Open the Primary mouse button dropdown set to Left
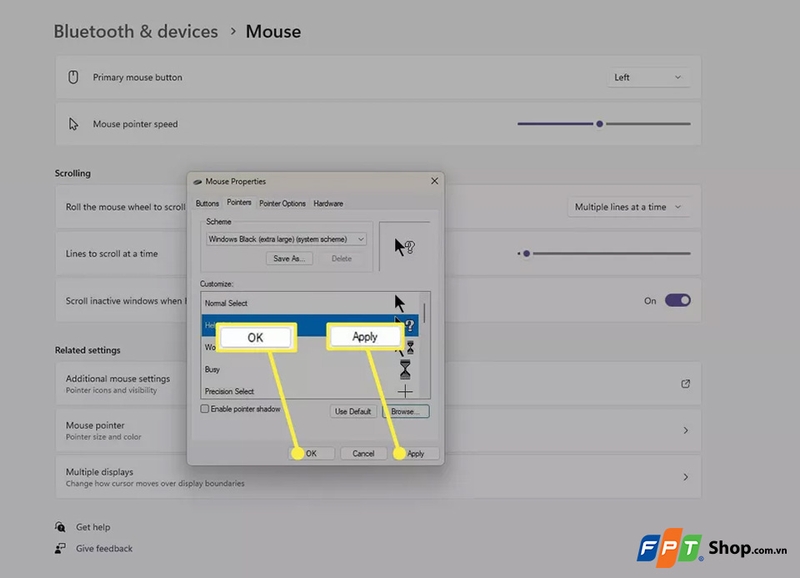This screenshot has height=578, width=800. click(x=648, y=78)
